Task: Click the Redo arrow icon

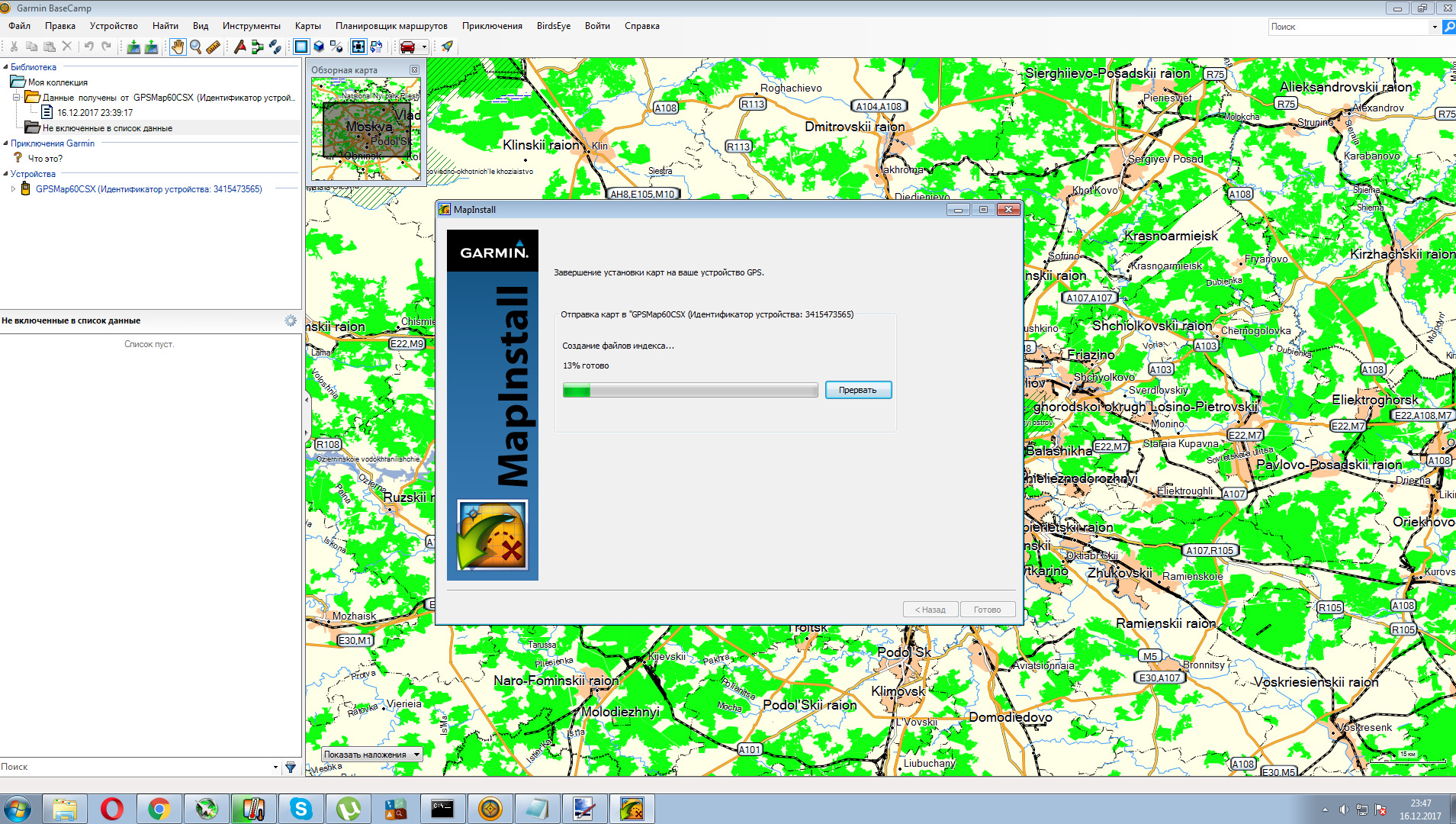Action: 106,47
